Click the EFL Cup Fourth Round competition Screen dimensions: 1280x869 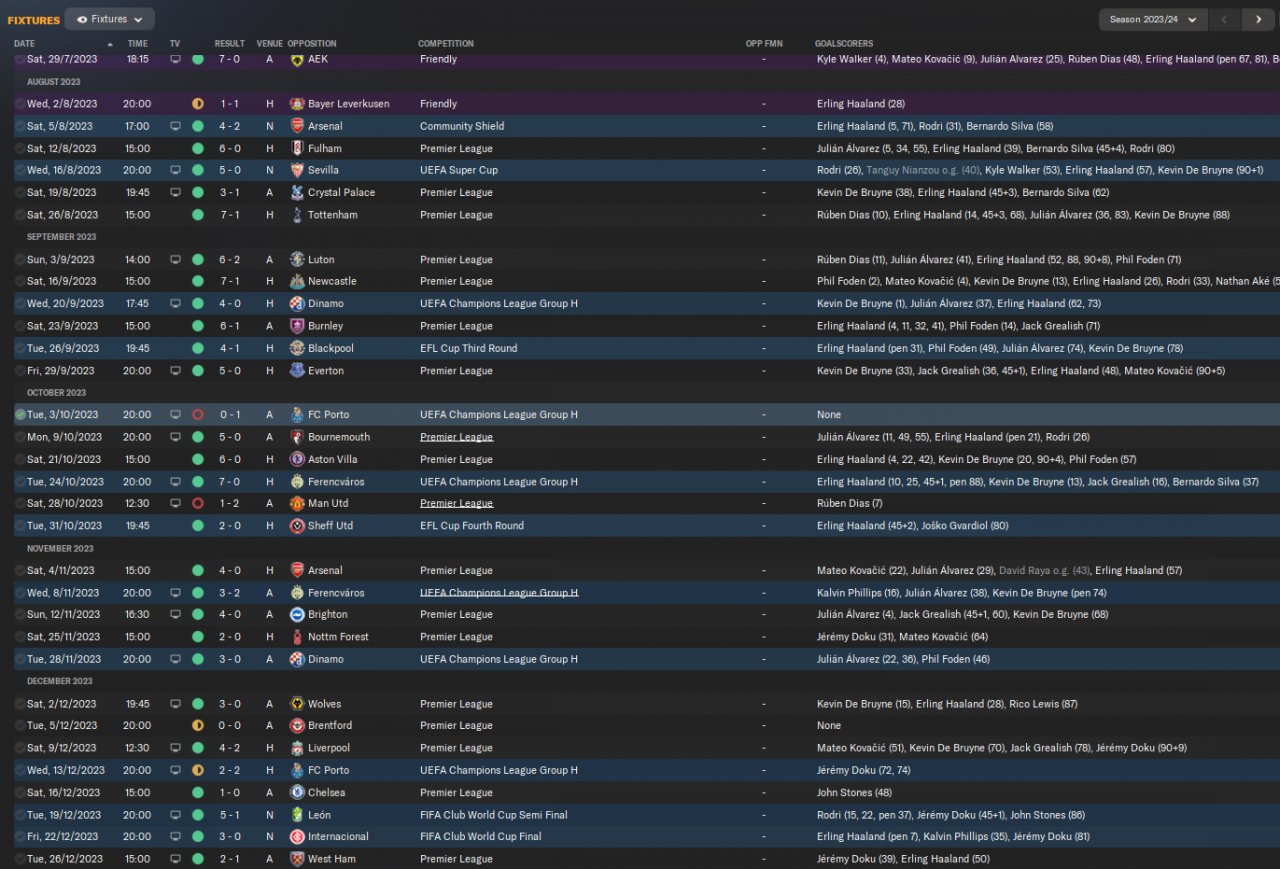[471, 525]
